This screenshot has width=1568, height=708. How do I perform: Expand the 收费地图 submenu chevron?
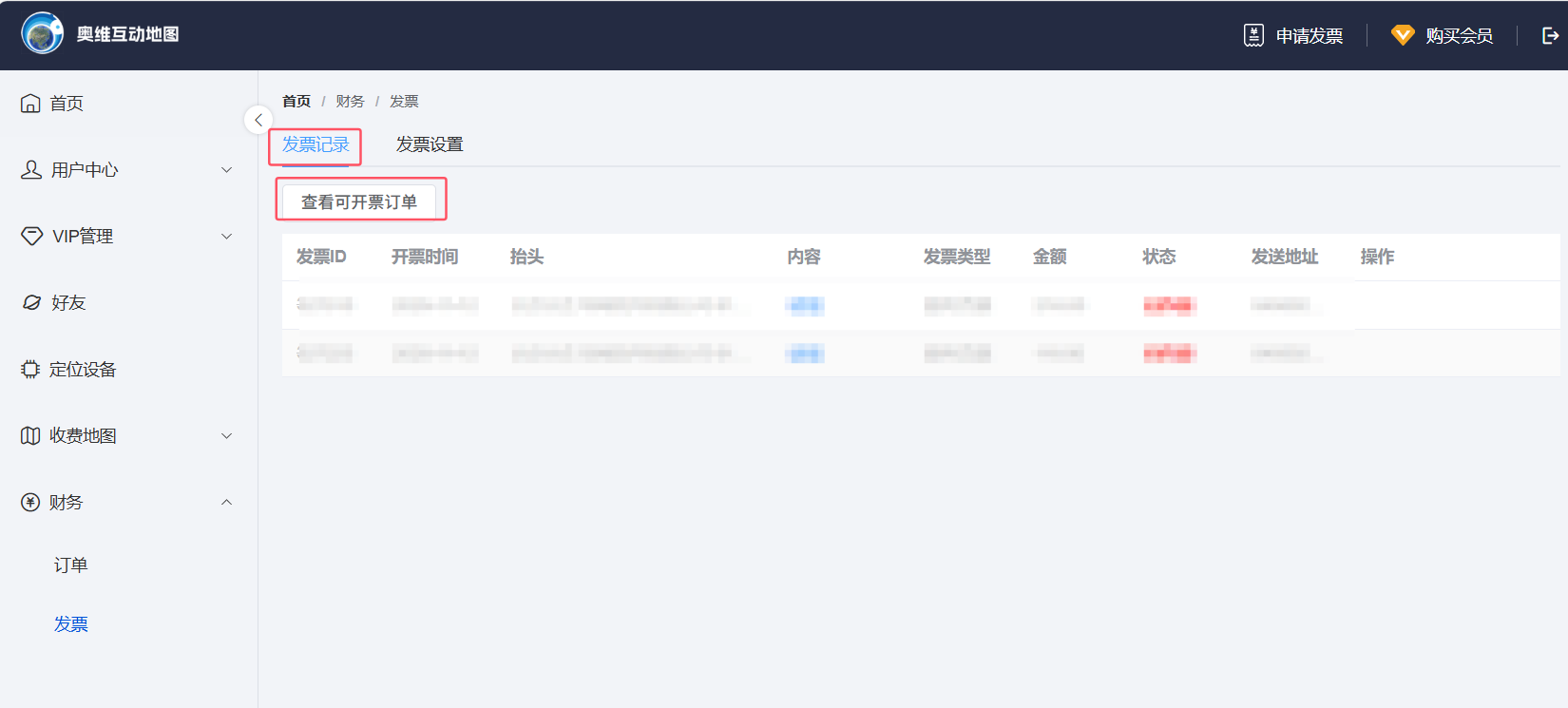click(x=226, y=436)
